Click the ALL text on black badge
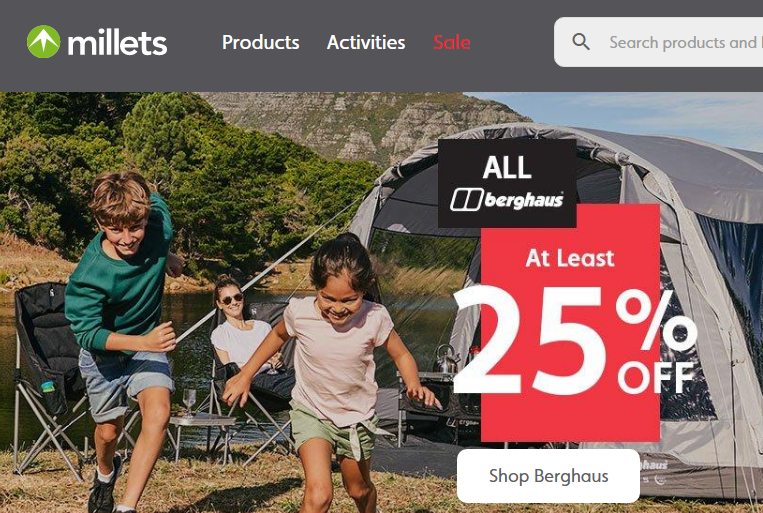Screen dimensions: 763x513 507,167
